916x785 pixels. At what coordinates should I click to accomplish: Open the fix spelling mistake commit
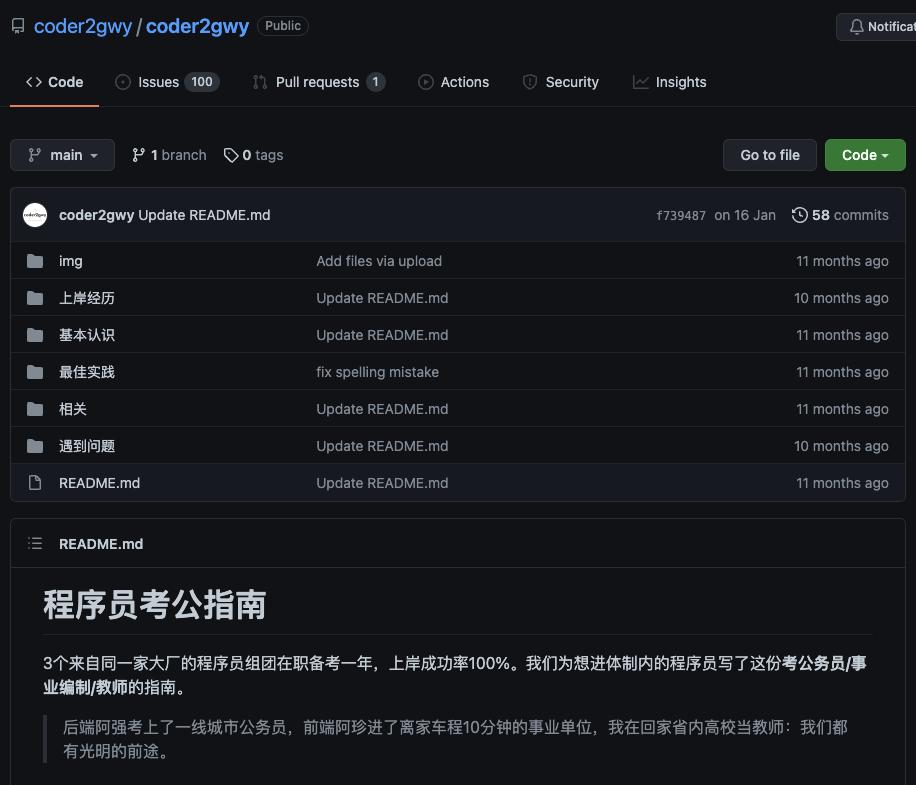point(377,372)
